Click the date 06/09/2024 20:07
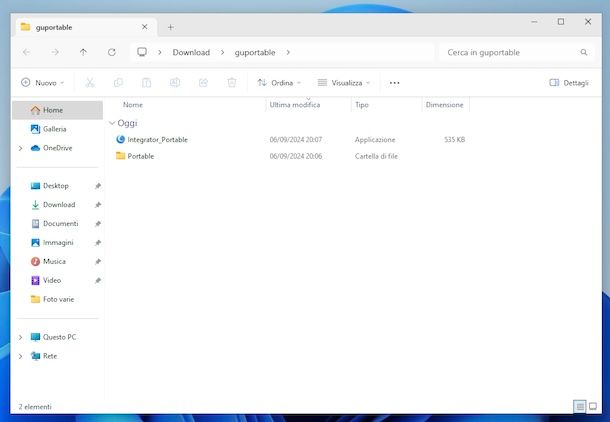610x422 pixels. [296, 140]
